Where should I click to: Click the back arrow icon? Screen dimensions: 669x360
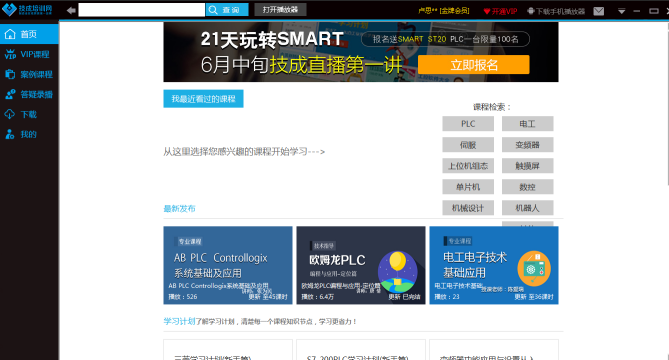pyautogui.click(x=71, y=10)
